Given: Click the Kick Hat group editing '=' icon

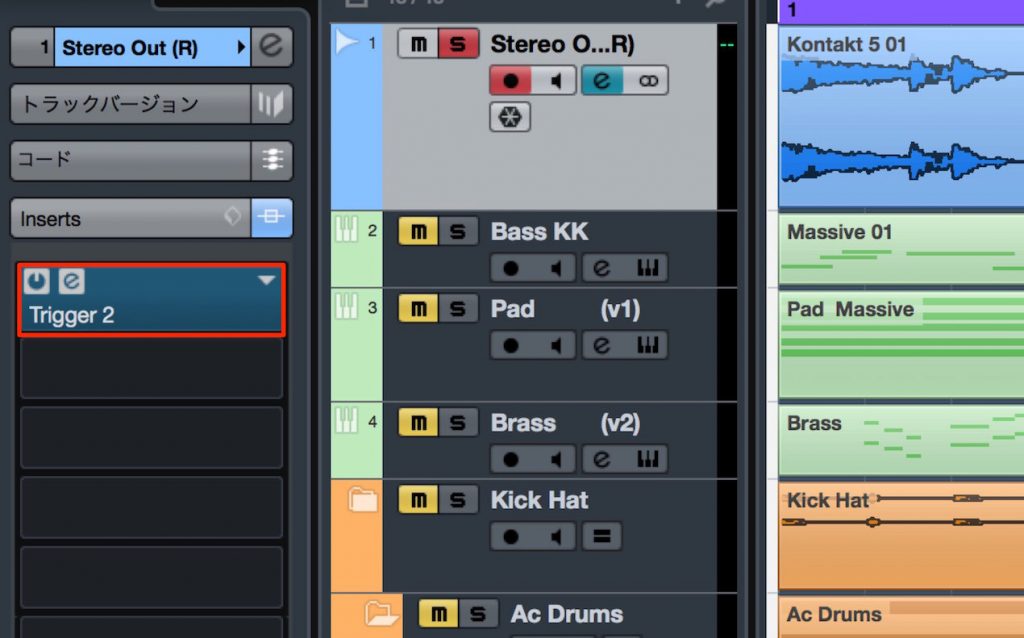Looking at the screenshot, I should click(601, 536).
